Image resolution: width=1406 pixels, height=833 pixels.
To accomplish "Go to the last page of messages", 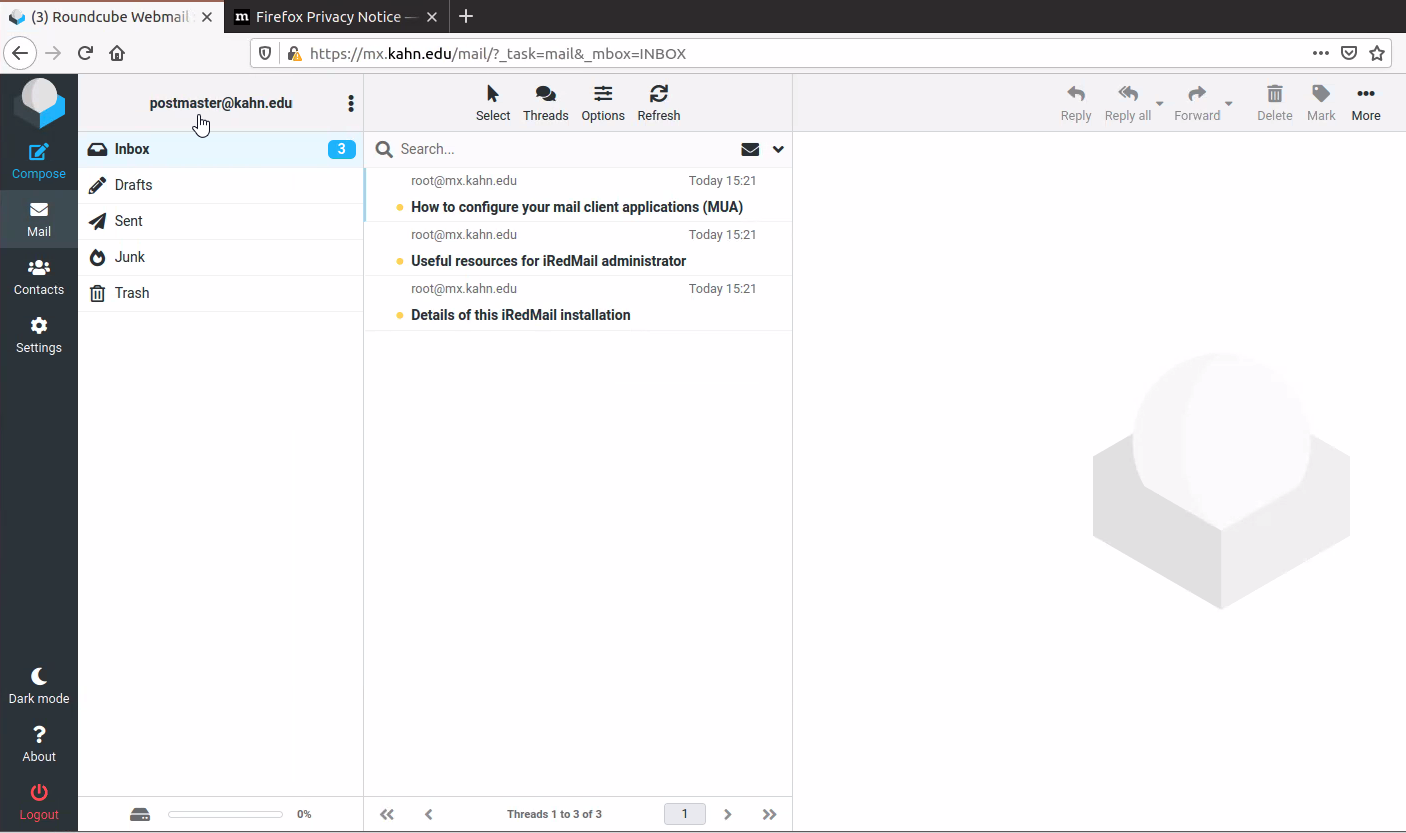I will click(x=769, y=814).
